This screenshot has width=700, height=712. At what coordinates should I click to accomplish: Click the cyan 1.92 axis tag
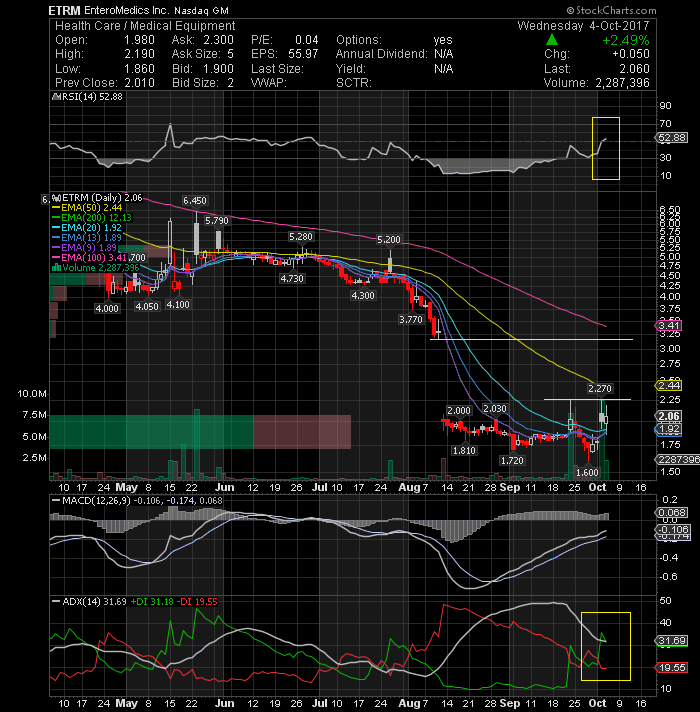(668, 429)
